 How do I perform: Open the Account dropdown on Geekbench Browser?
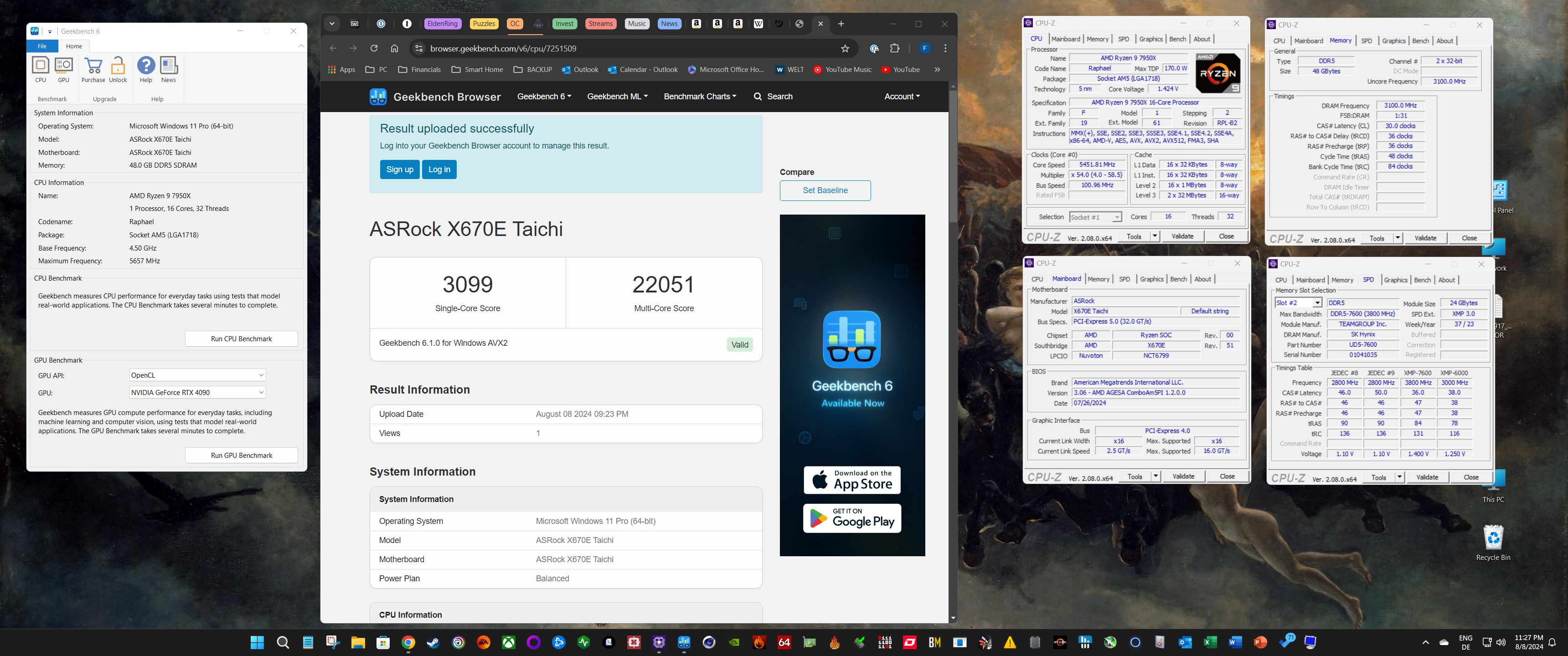coord(902,96)
